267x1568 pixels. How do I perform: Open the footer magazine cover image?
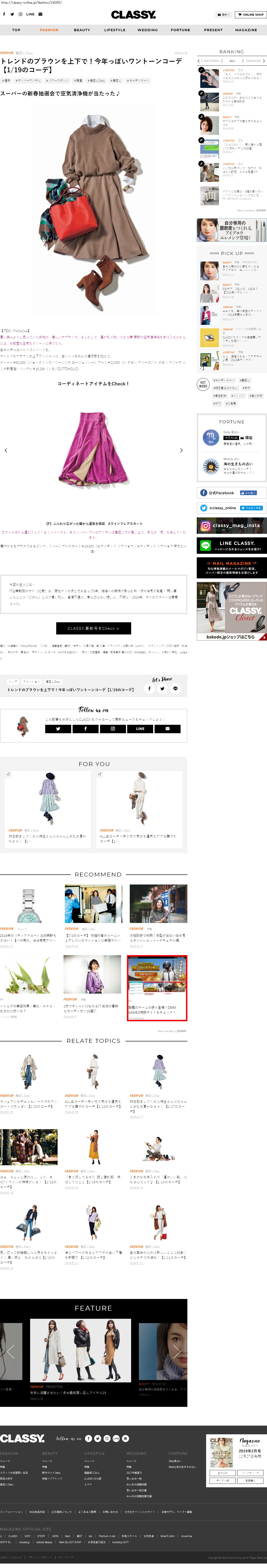point(221,1452)
